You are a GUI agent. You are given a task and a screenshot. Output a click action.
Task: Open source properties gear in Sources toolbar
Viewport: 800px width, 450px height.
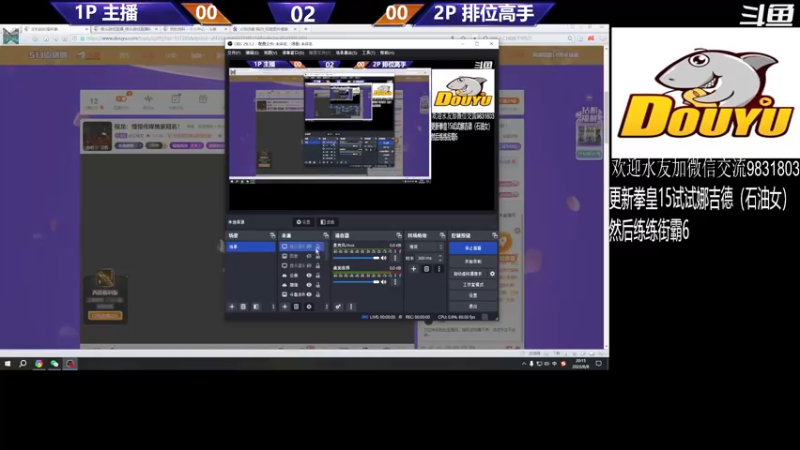pos(309,307)
